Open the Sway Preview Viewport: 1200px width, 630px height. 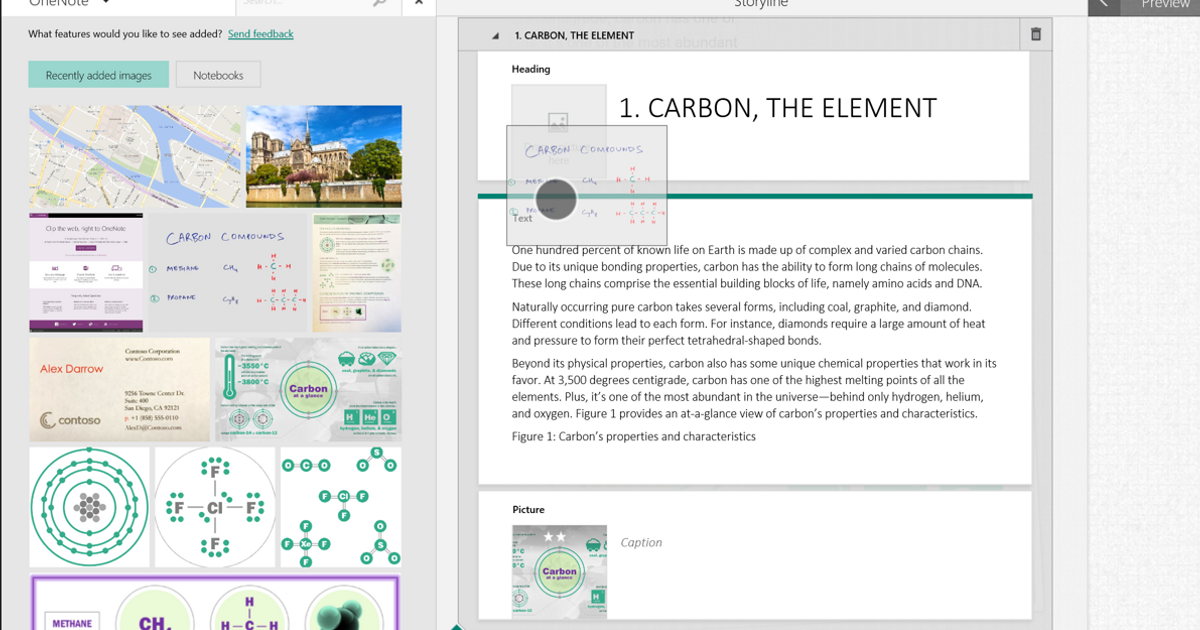1166,4
